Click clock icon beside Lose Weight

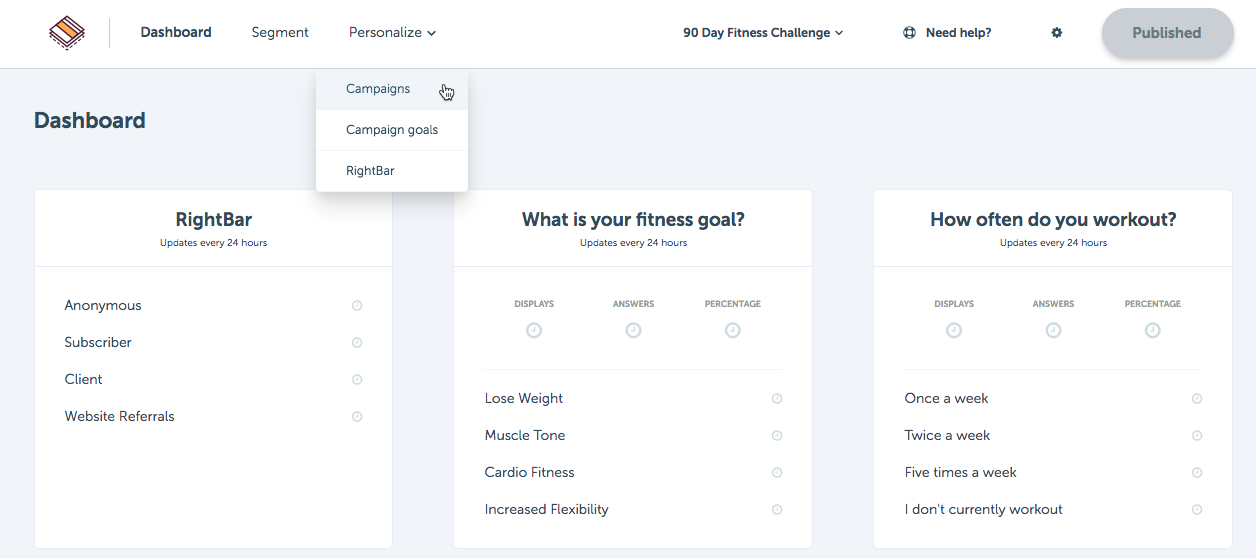pyautogui.click(x=777, y=399)
